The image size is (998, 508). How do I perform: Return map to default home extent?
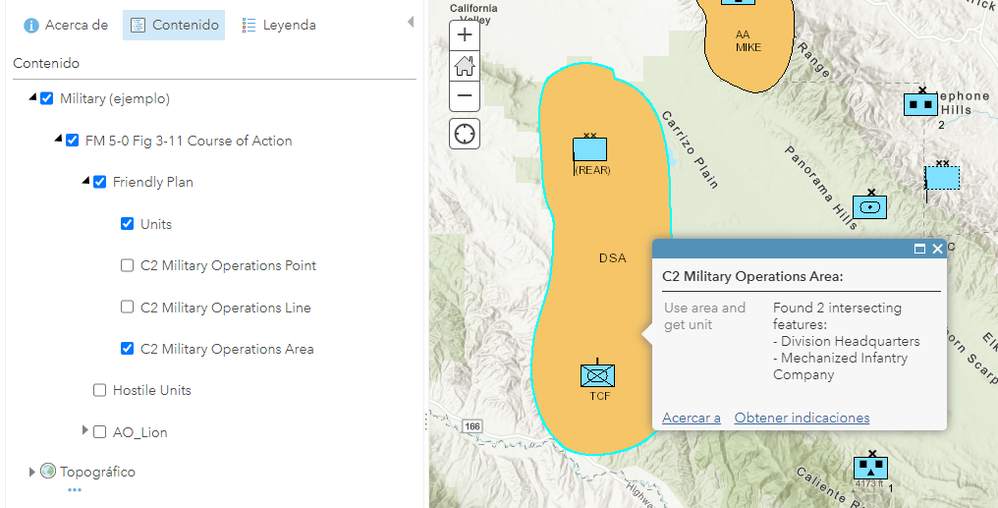(465, 65)
